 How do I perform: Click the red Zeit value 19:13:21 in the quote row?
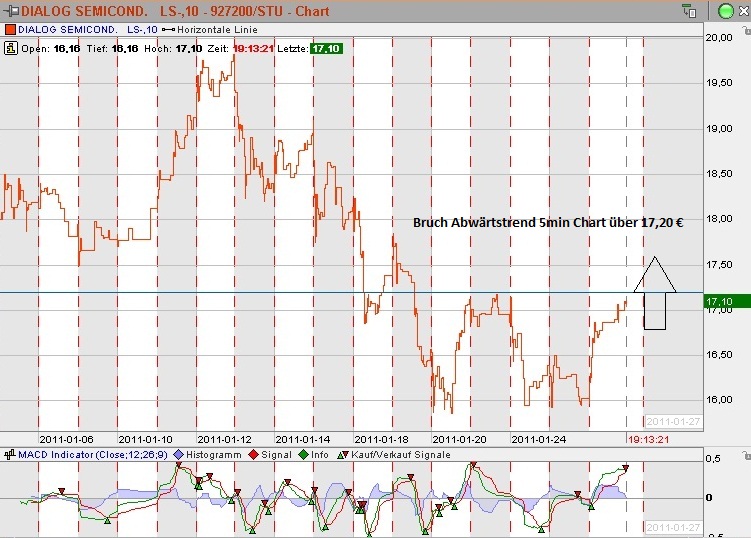point(253,49)
